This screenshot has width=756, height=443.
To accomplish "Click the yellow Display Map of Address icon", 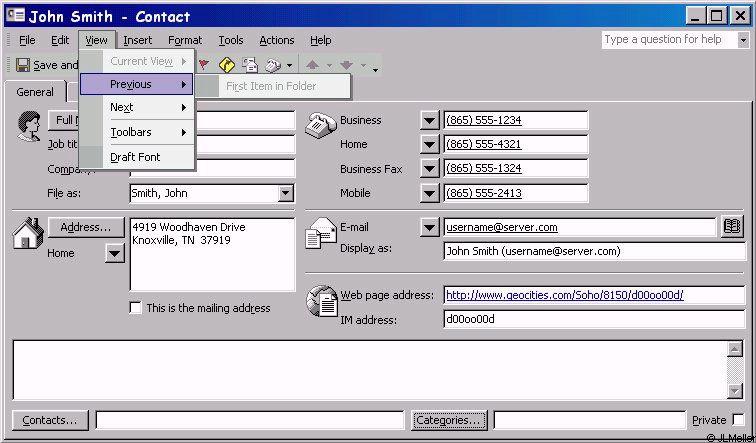I will coord(227,65).
